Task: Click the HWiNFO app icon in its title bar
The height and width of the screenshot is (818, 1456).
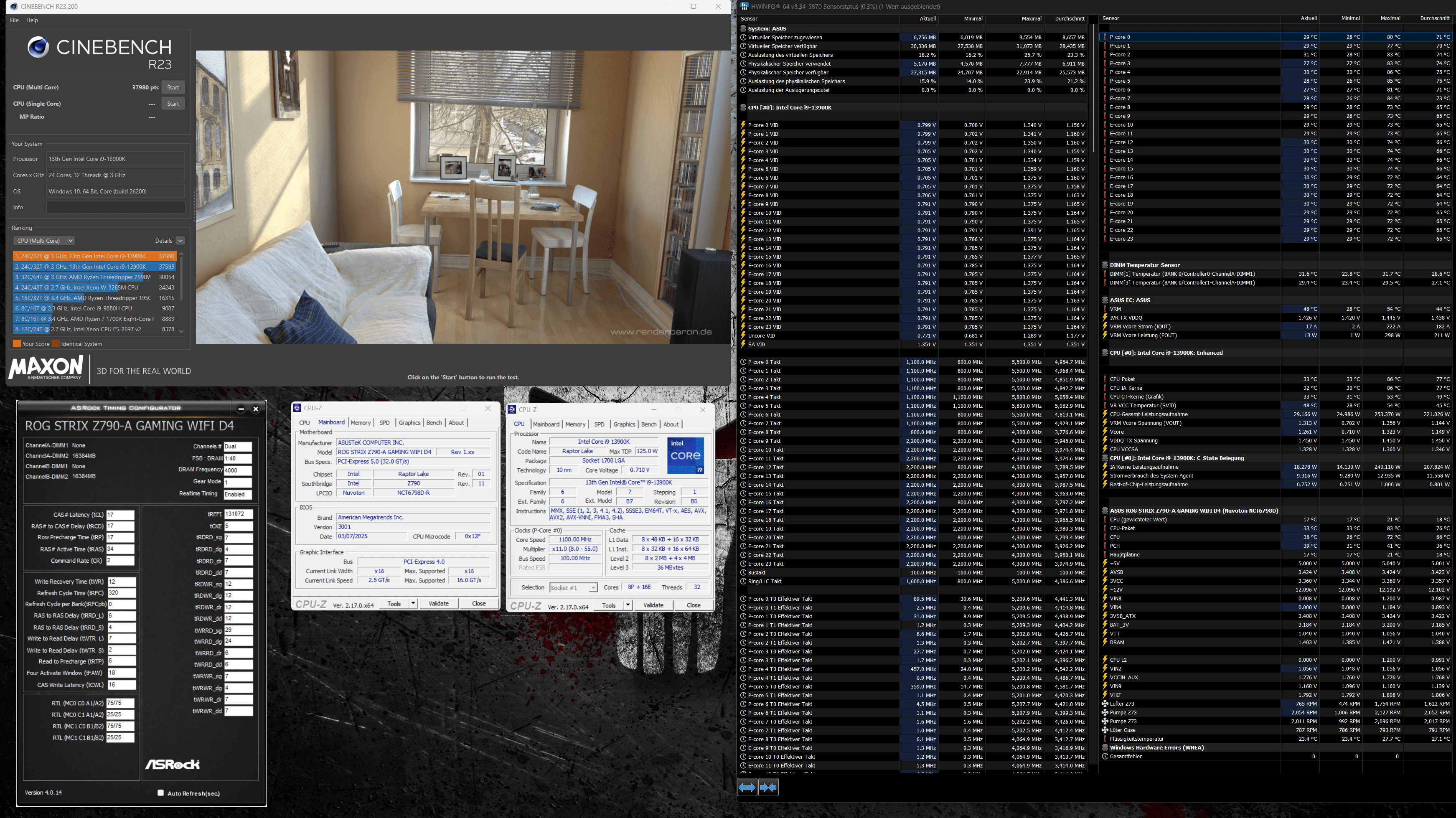Action: click(745, 6)
